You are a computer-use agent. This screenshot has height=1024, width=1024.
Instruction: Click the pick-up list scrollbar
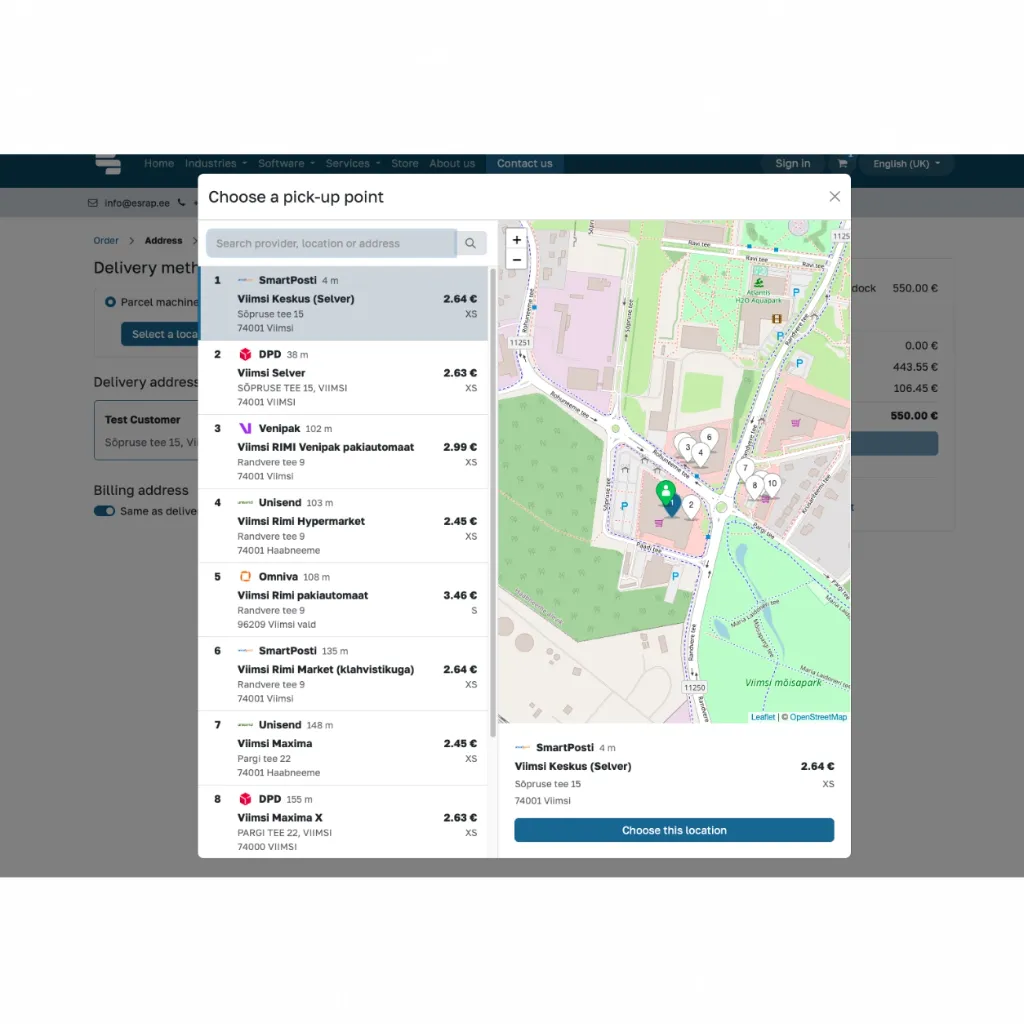[x=493, y=503]
